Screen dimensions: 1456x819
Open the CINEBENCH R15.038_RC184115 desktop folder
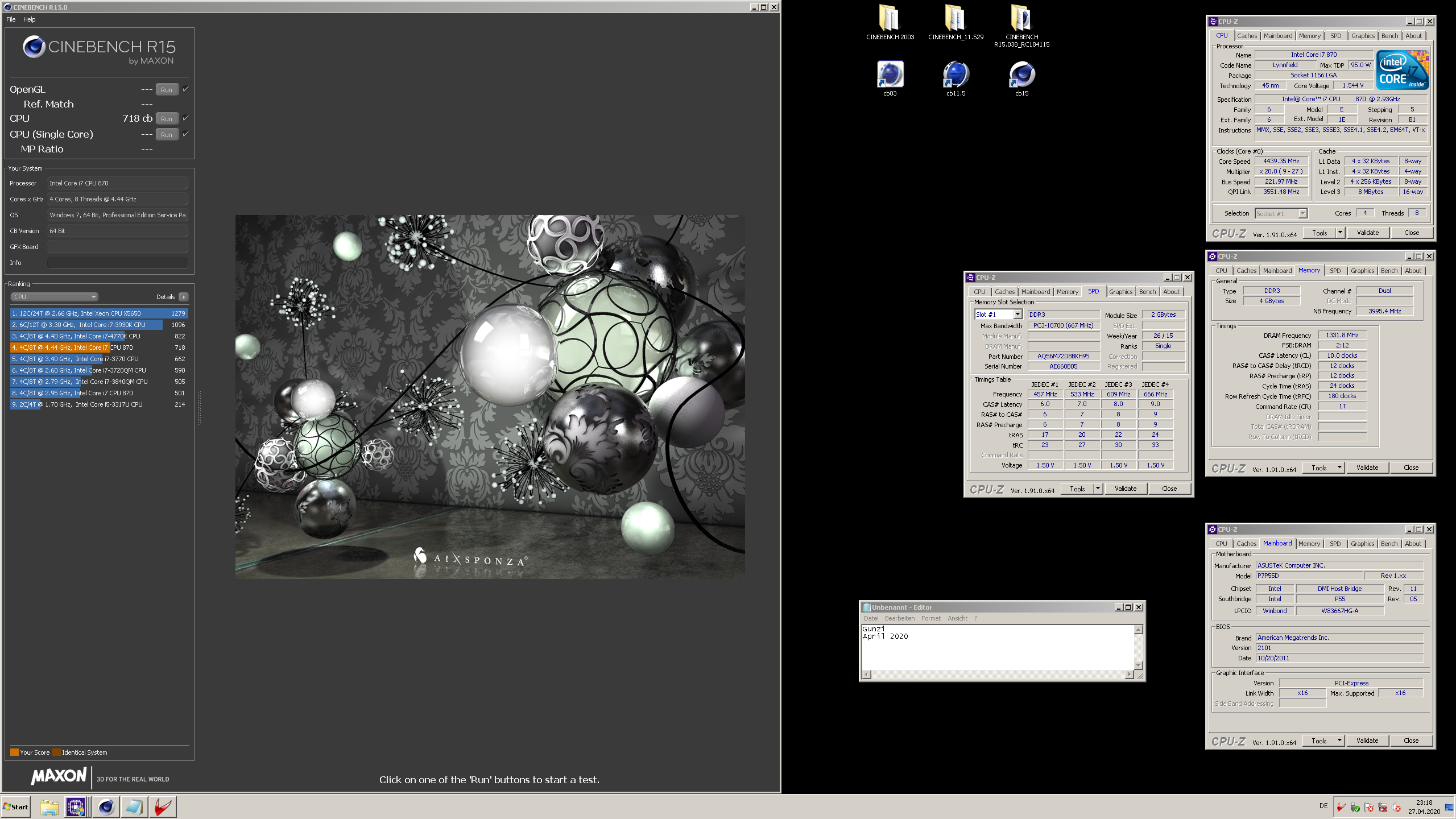(x=1021, y=25)
